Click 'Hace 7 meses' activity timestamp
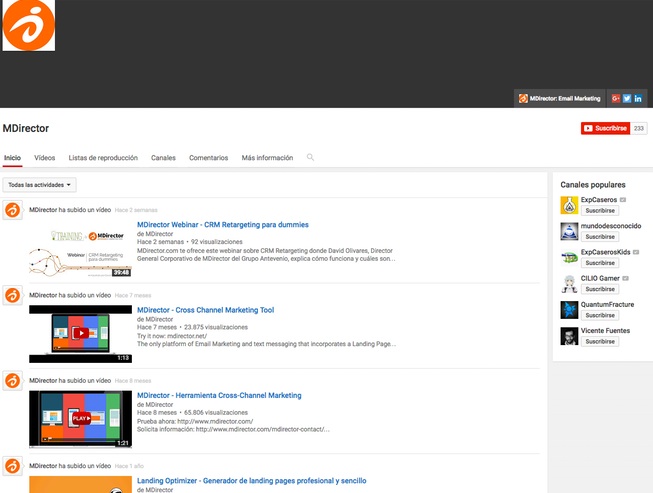This screenshot has width=653, height=493. tap(133, 296)
